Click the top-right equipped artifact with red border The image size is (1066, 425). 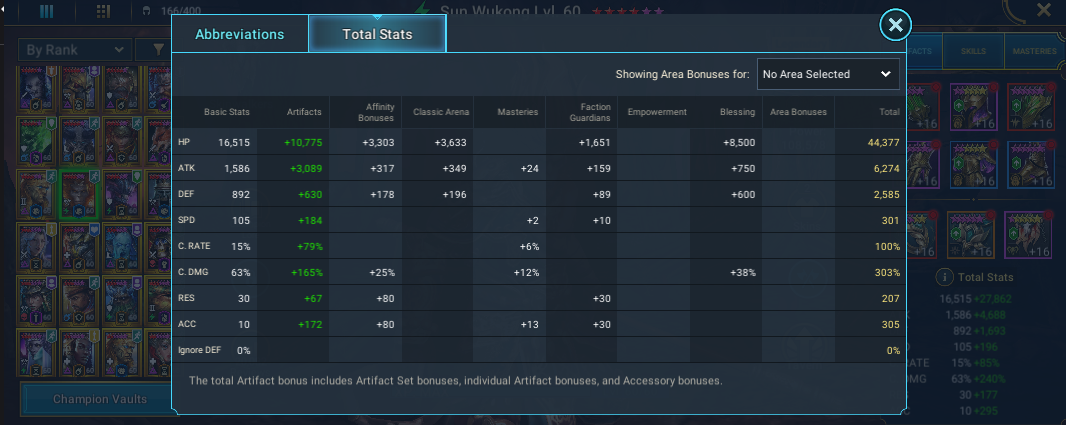click(x=1033, y=107)
